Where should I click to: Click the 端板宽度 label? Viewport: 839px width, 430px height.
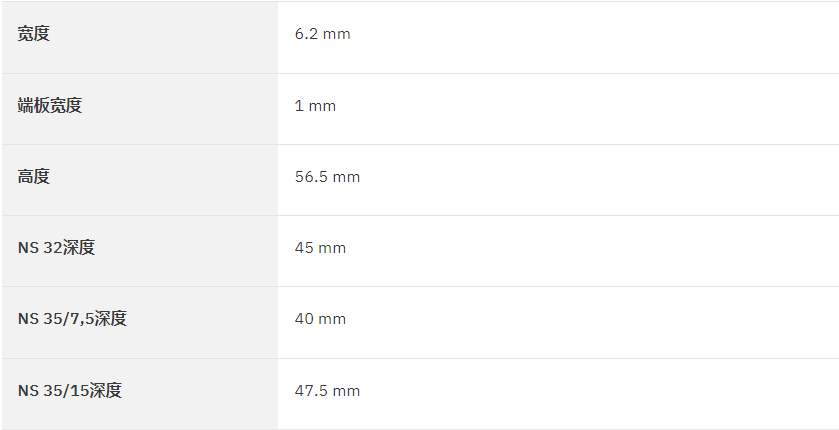point(50,105)
